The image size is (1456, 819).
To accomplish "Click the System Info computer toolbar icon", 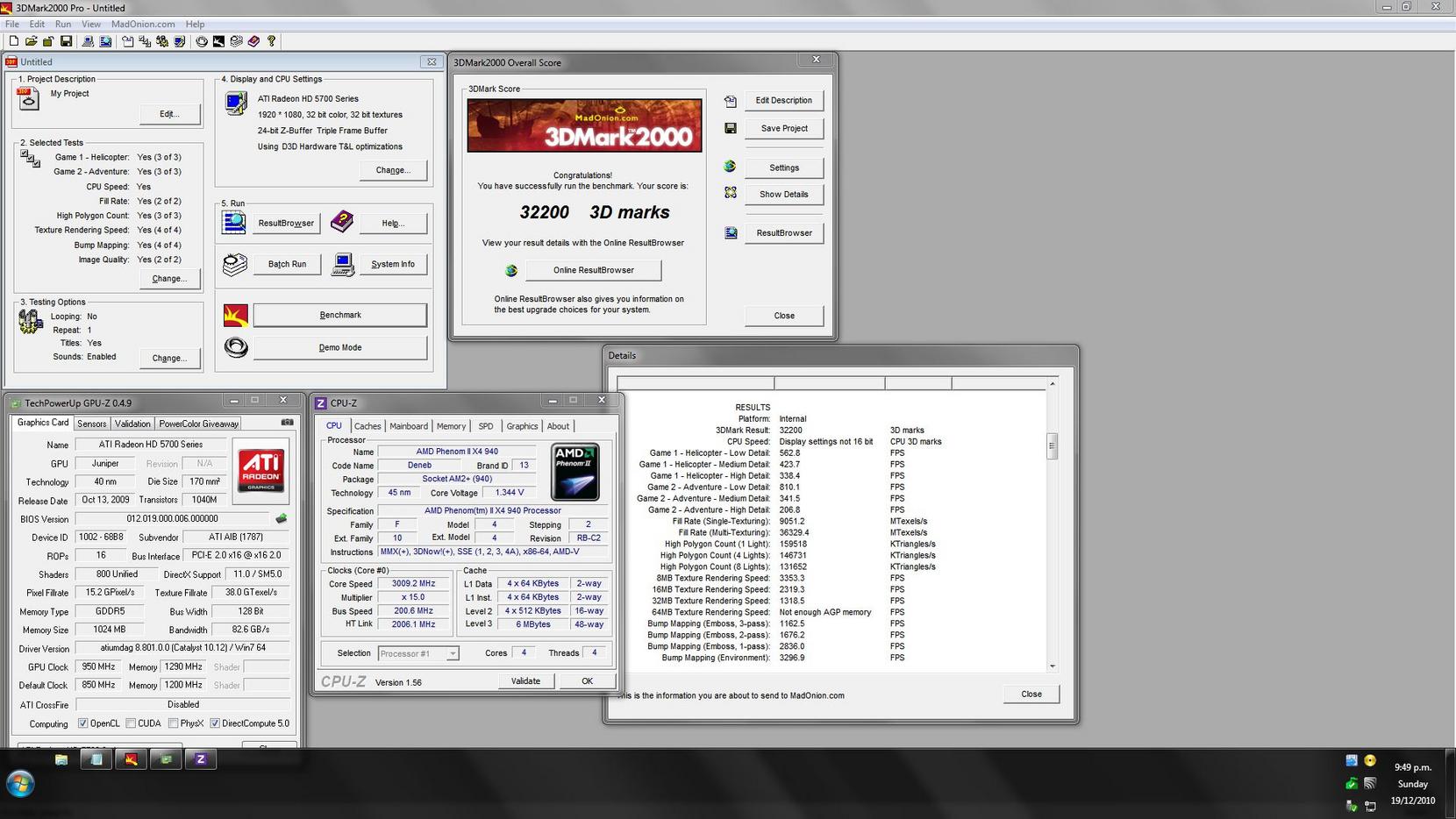I will [88, 41].
